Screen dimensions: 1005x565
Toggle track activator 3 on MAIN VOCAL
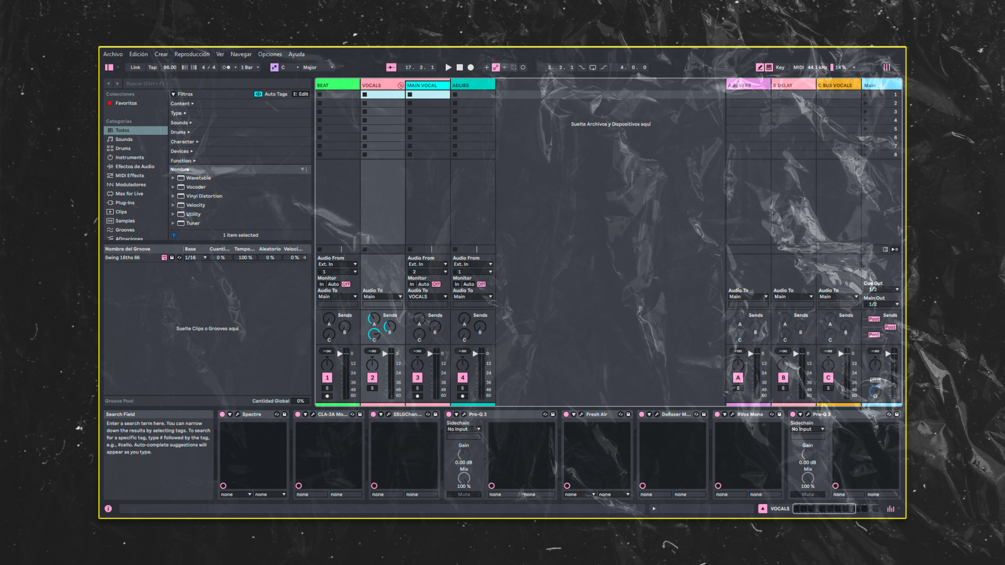(417, 378)
